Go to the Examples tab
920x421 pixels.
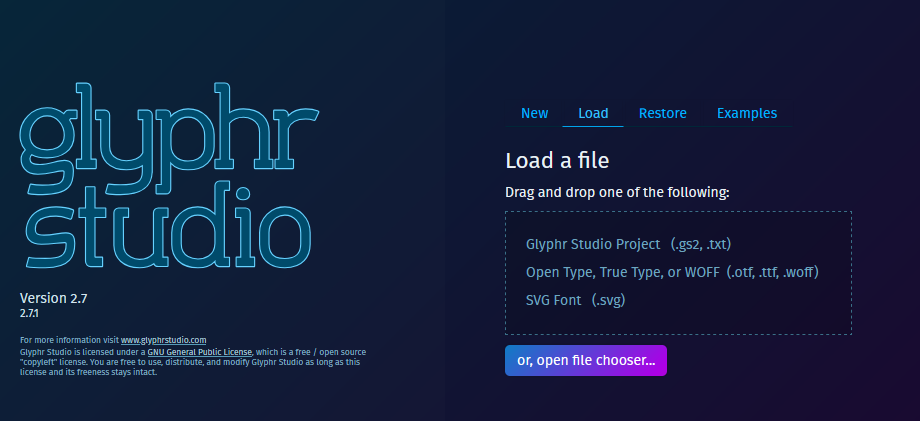pyautogui.click(x=746, y=113)
